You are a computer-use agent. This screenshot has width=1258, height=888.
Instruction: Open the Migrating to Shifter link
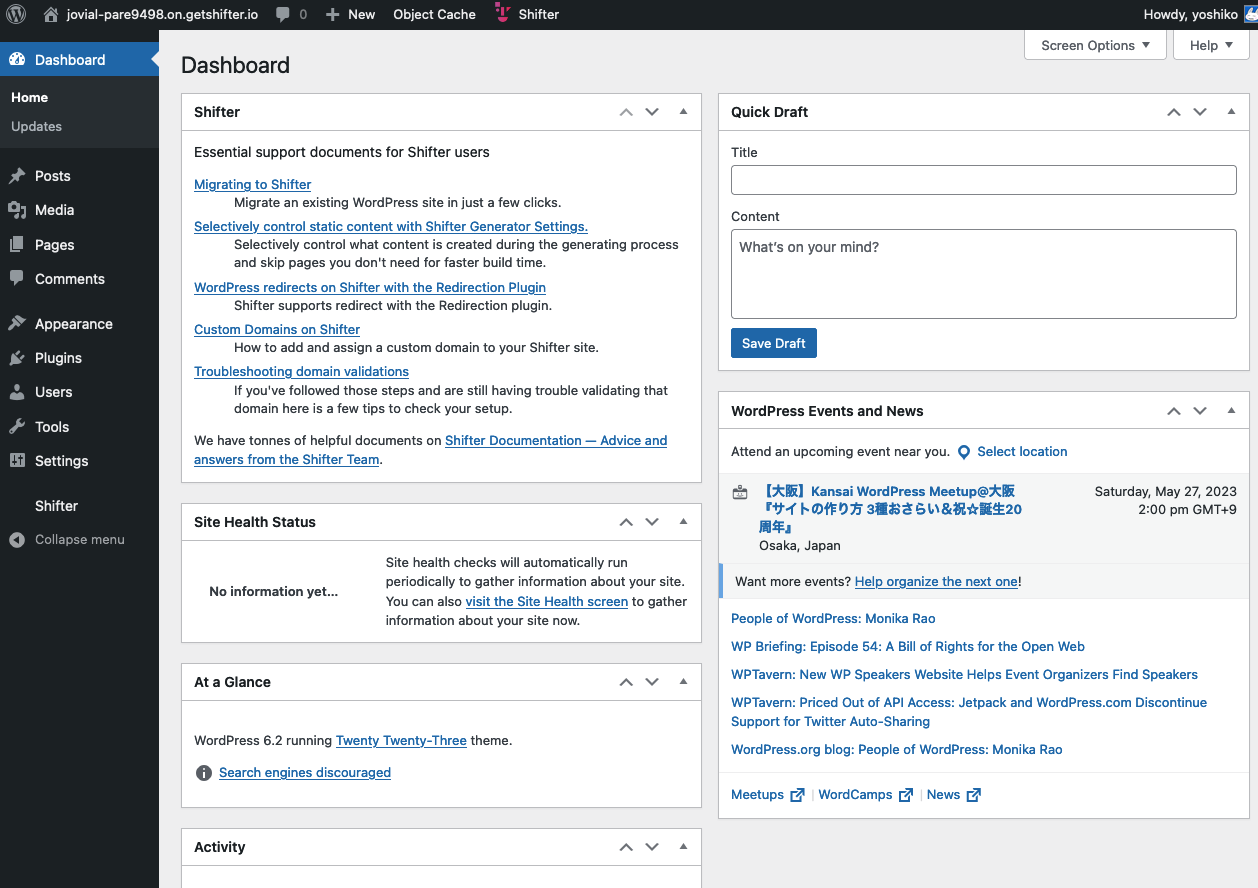[252, 185]
